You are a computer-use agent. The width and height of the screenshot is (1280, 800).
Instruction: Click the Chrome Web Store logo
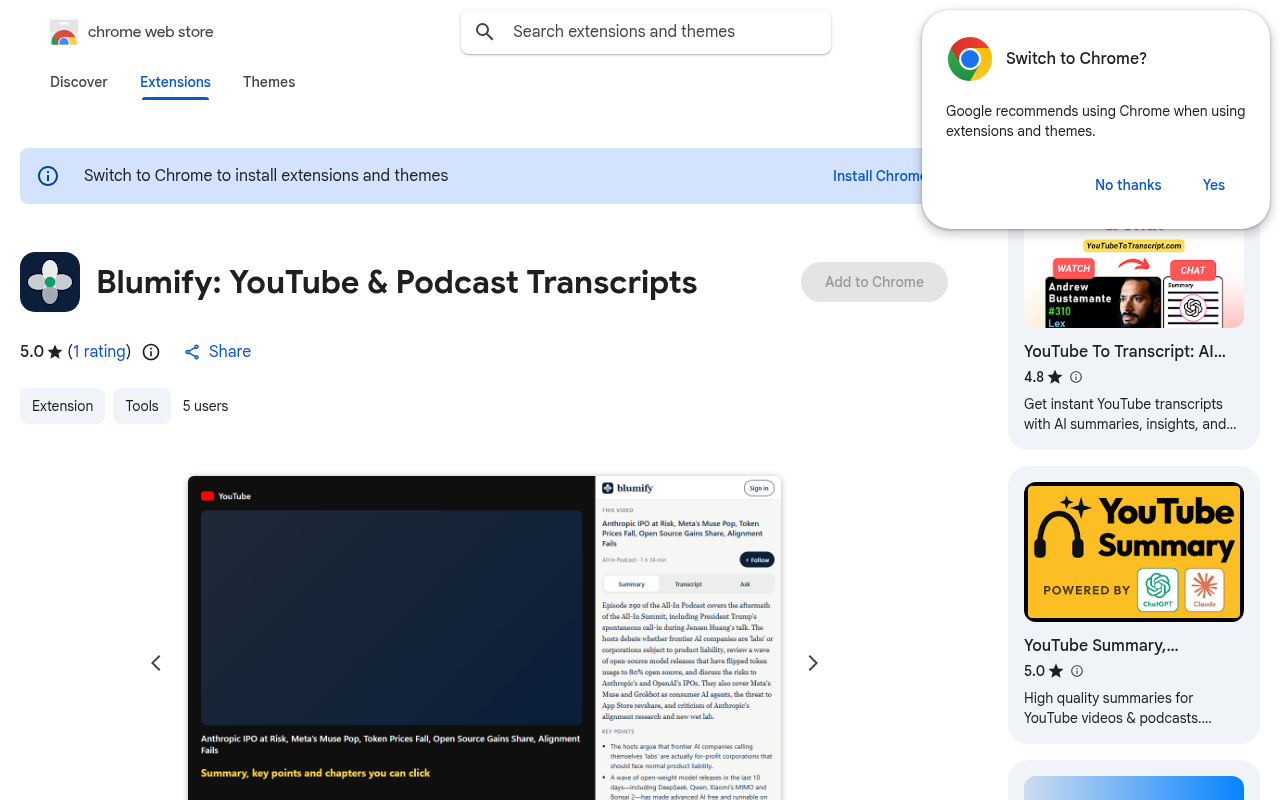[x=64, y=32]
